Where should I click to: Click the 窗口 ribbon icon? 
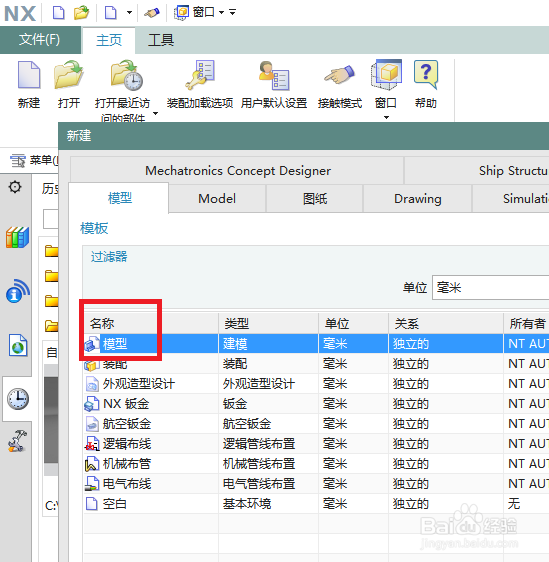coord(386,75)
